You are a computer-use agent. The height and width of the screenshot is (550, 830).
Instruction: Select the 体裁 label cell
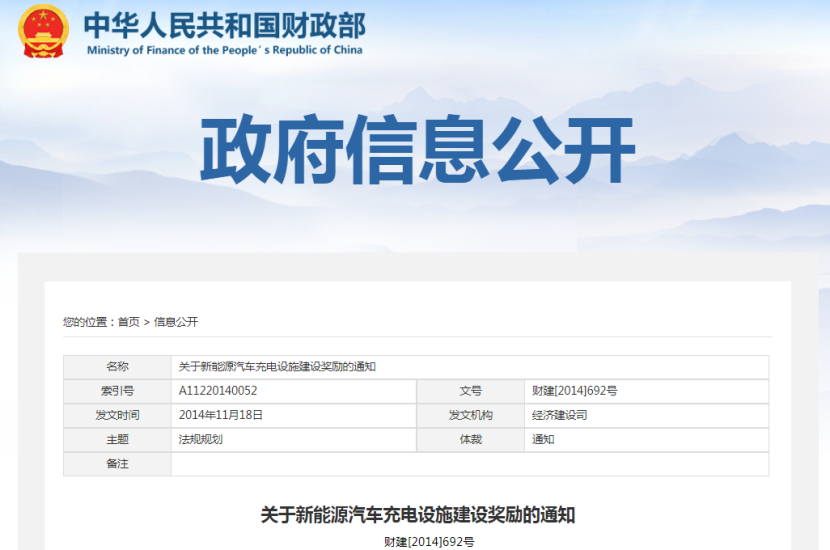471,440
